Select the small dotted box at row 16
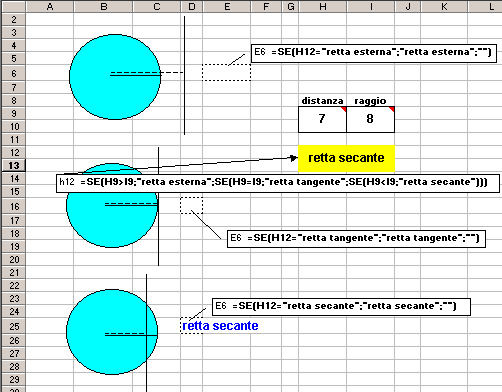Image resolution: width=502 pixels, height=392 pixels. pyautogui.click(x=191, y=205)
